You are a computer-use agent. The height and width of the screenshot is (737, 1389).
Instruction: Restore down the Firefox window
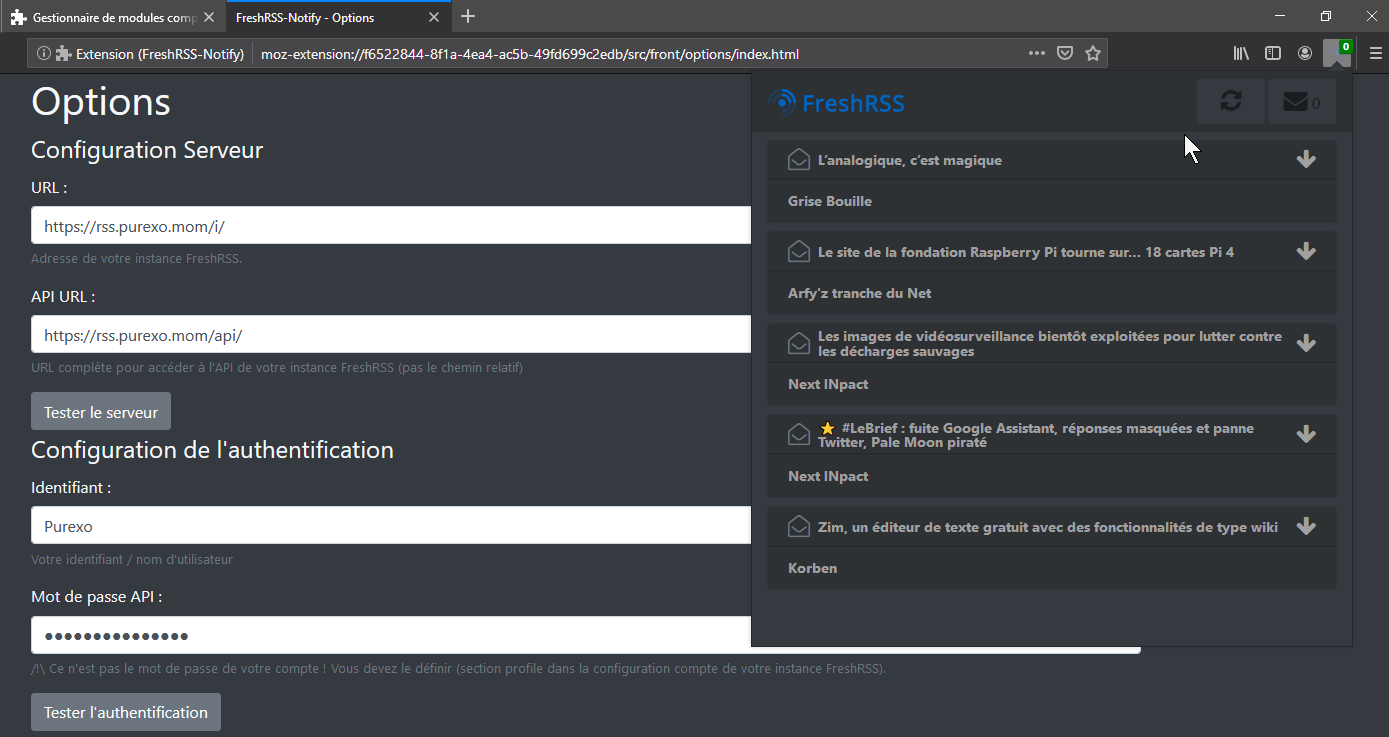(1326, 16)
